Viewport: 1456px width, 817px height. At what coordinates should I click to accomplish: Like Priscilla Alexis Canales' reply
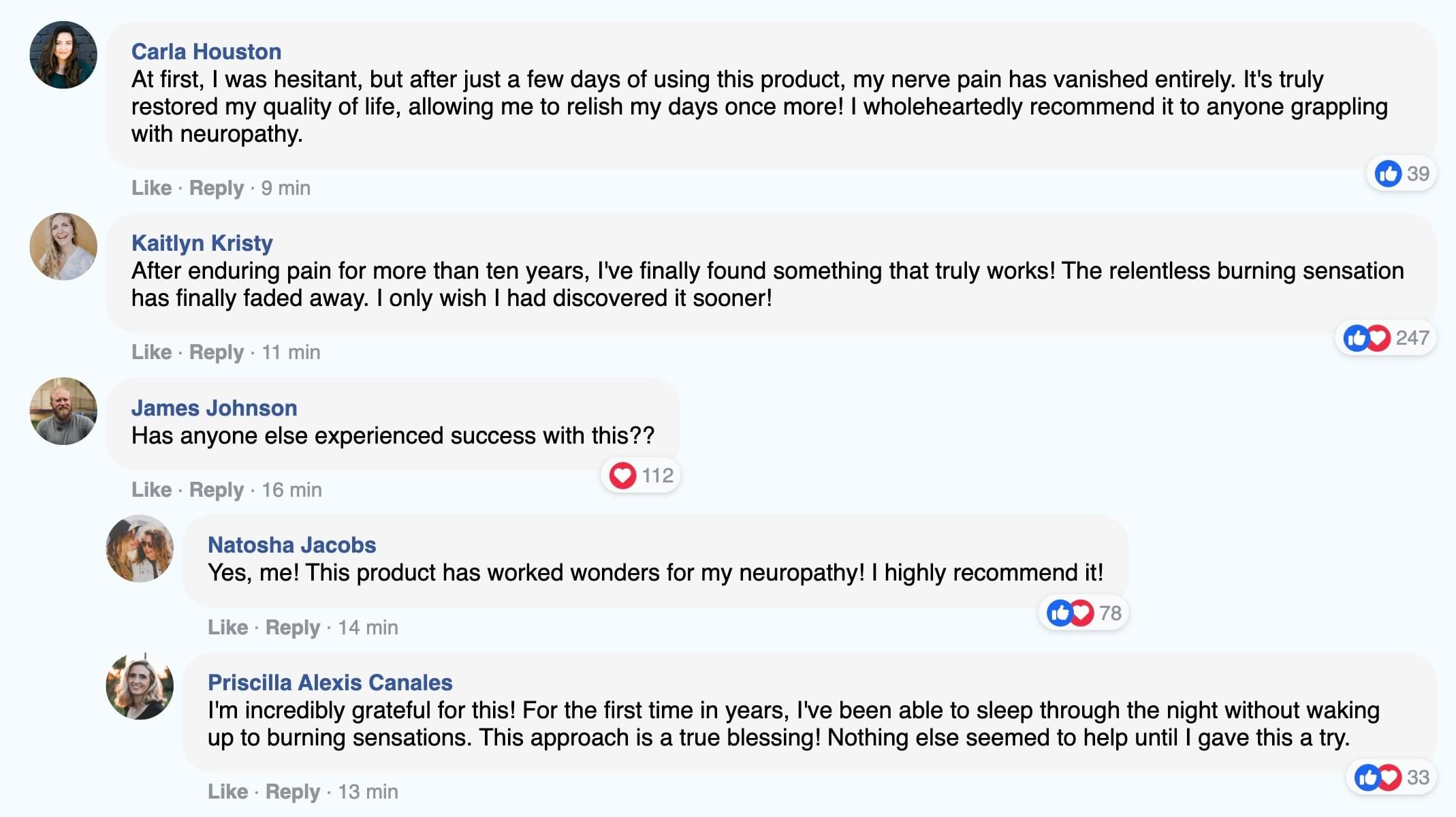[227, 792]
